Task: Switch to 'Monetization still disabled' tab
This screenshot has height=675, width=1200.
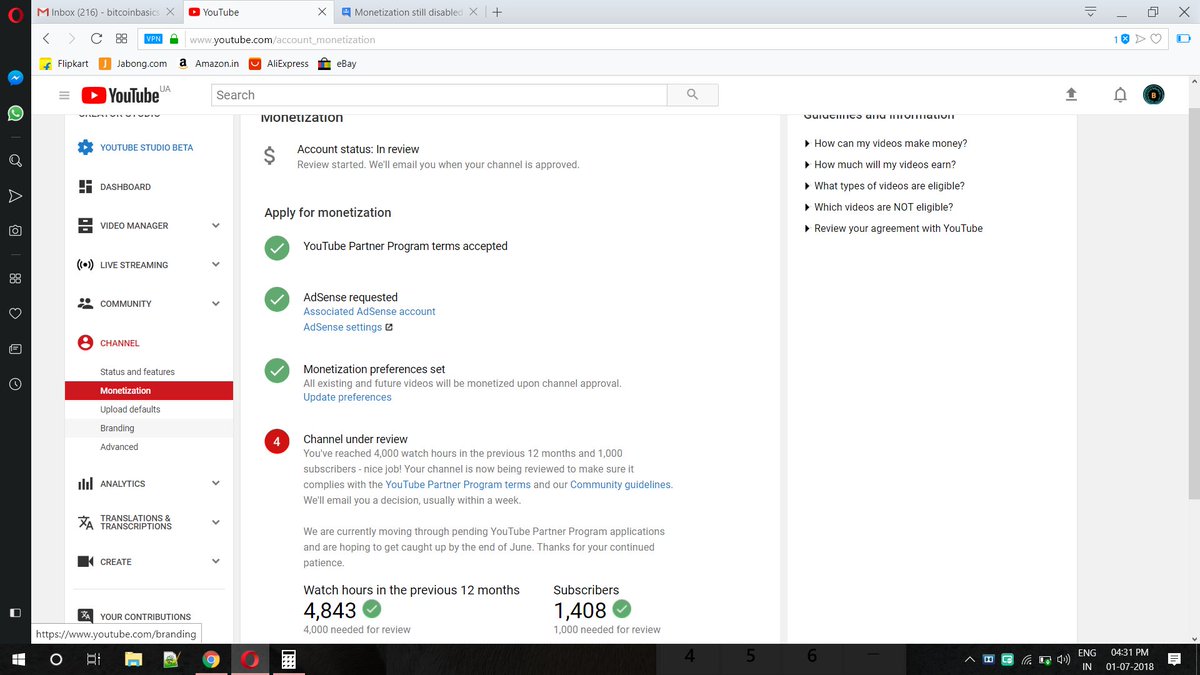Action: 407,12
